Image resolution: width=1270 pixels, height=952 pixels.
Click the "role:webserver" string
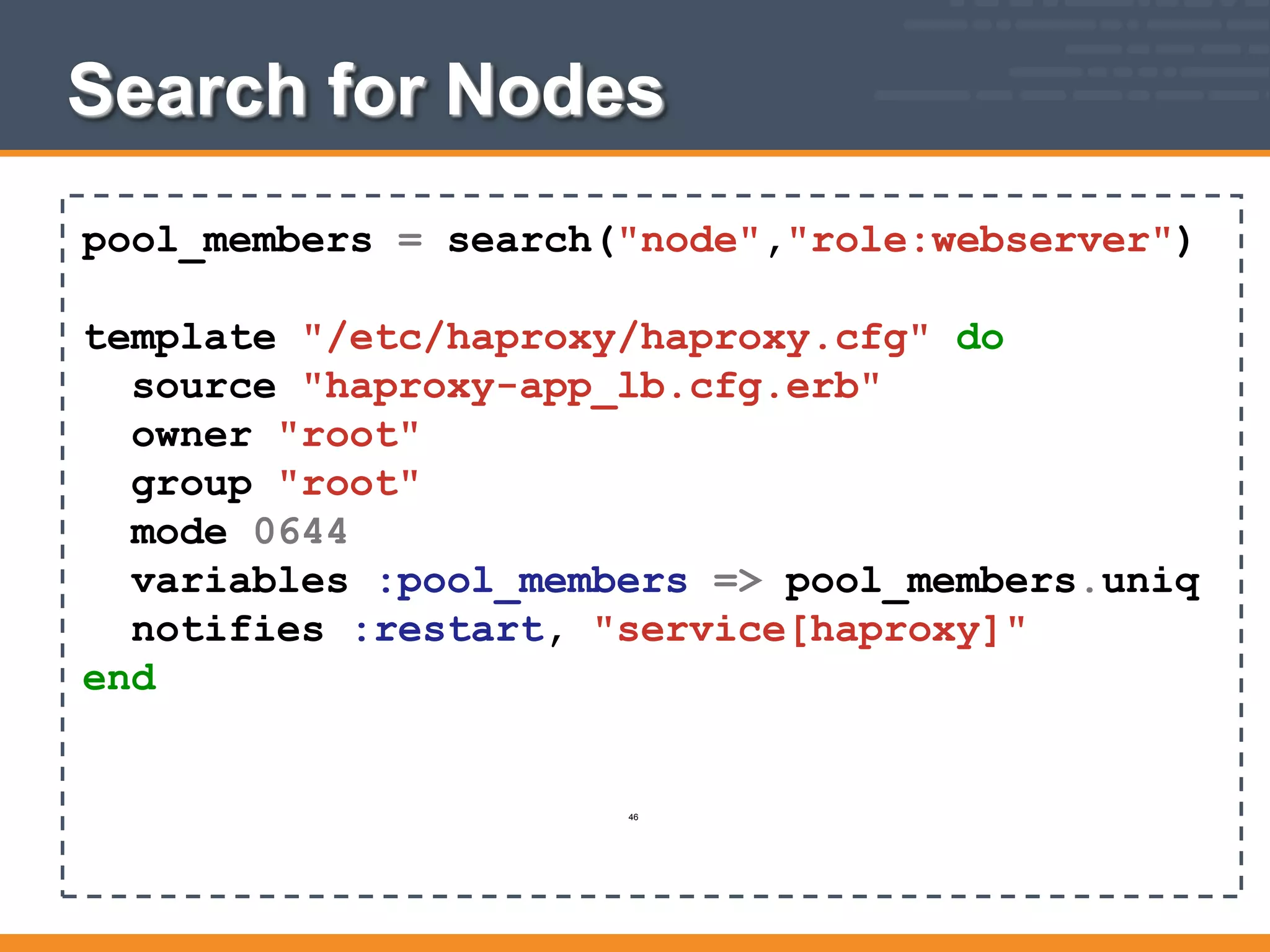pos(980,239)
